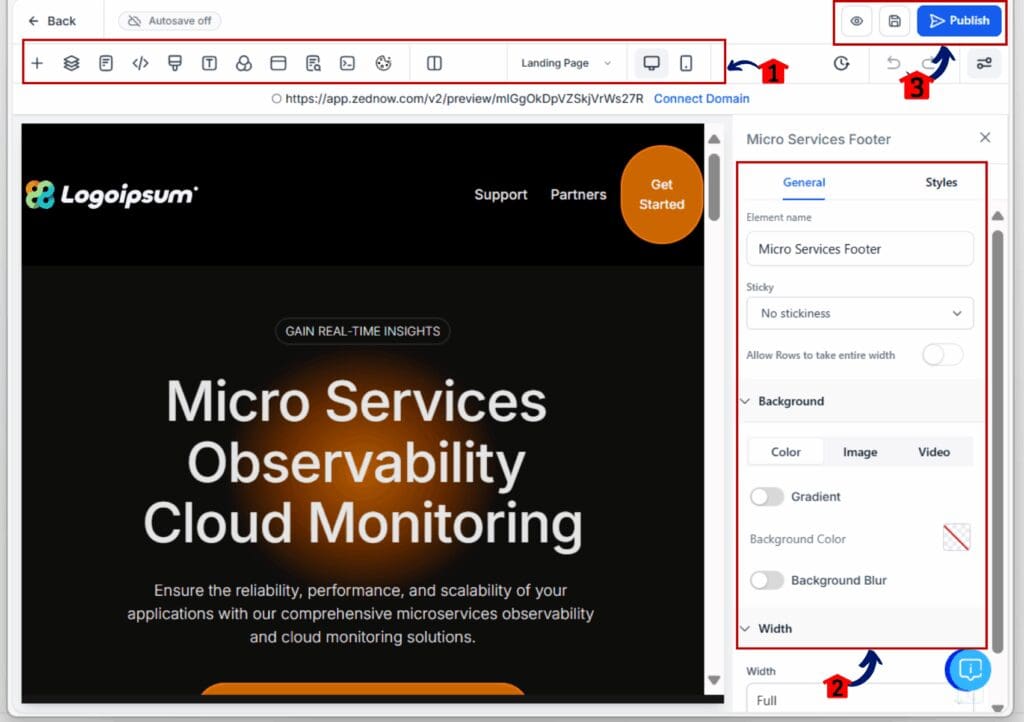Toggle Allow Rows to take entire width
This screenshot has width=1024, height=722.
click(x=942, y=355)
